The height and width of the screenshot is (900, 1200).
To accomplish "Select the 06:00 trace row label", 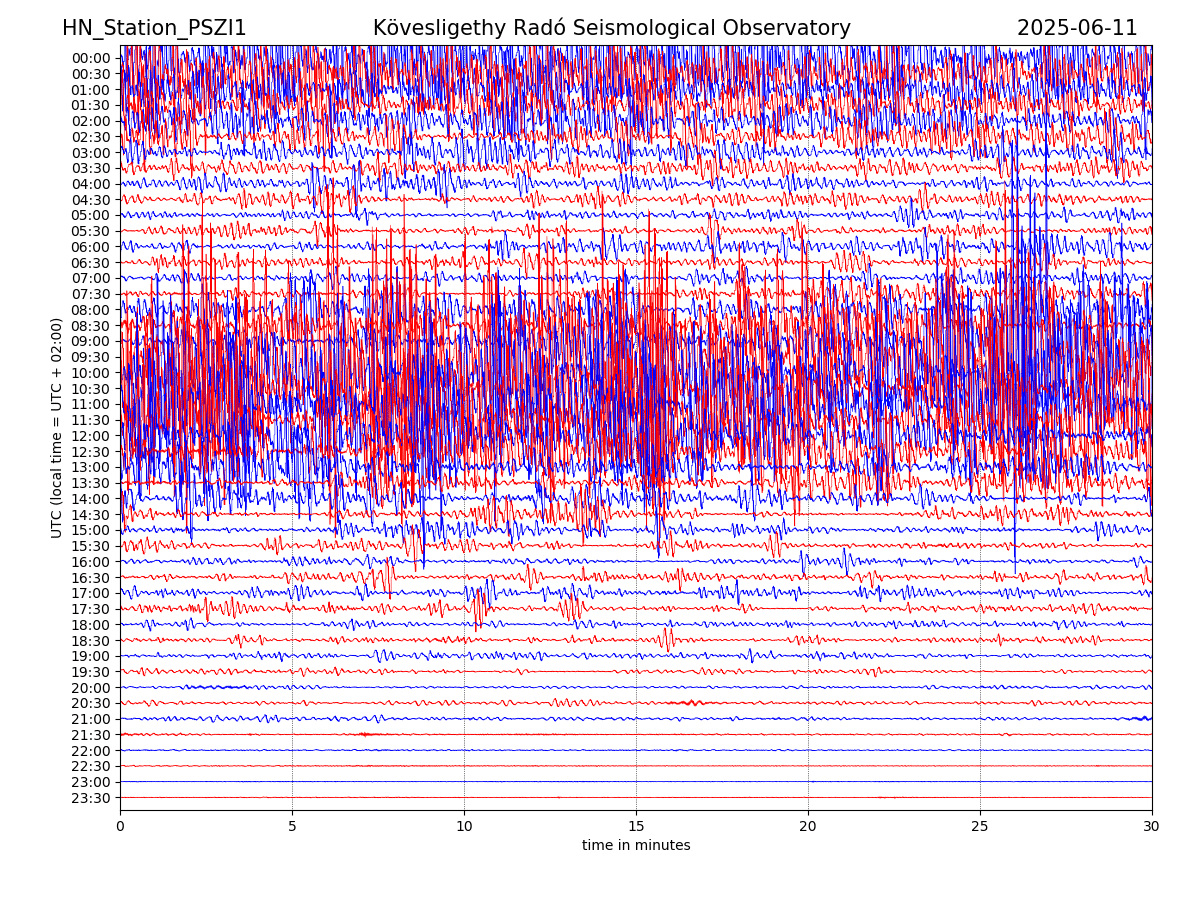I will [x=91, y=247].
